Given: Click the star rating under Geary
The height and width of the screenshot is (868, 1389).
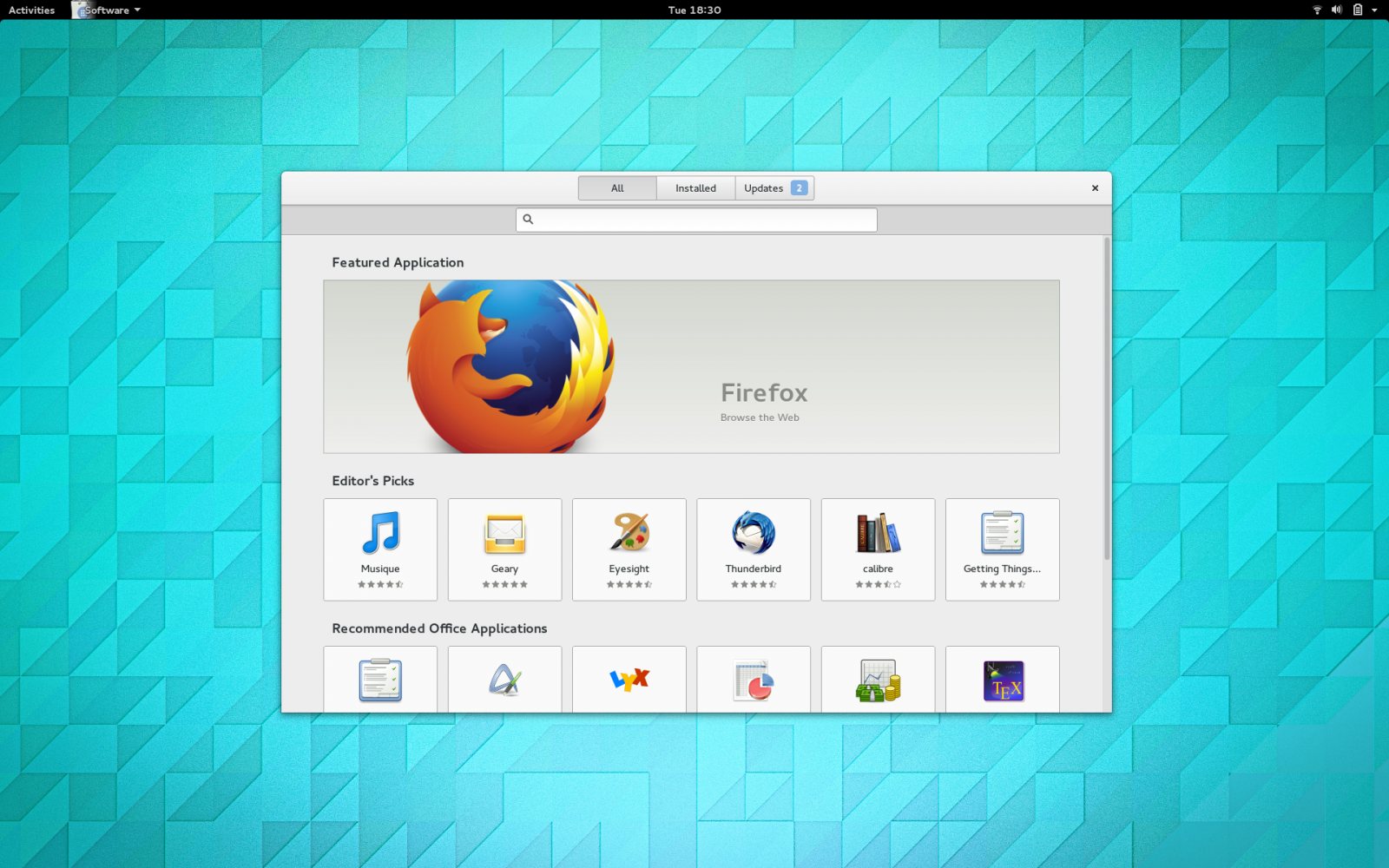Looking at the screenshot, I should tap(504, 584).
